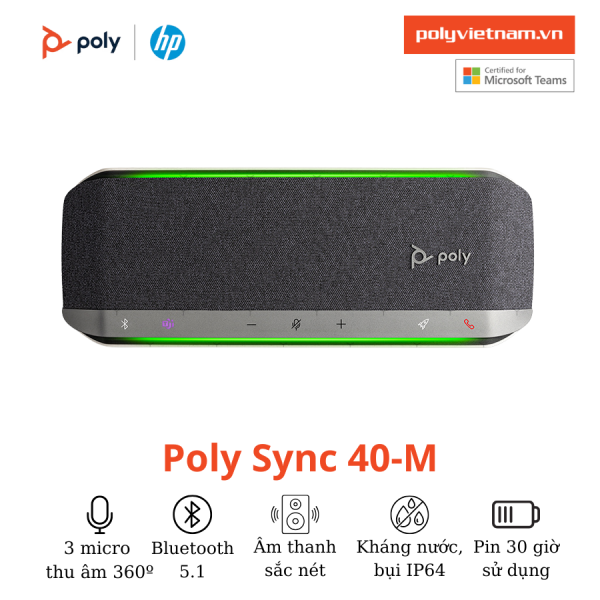Click the Poly Sync 40-M product title

tap(300, 459)
